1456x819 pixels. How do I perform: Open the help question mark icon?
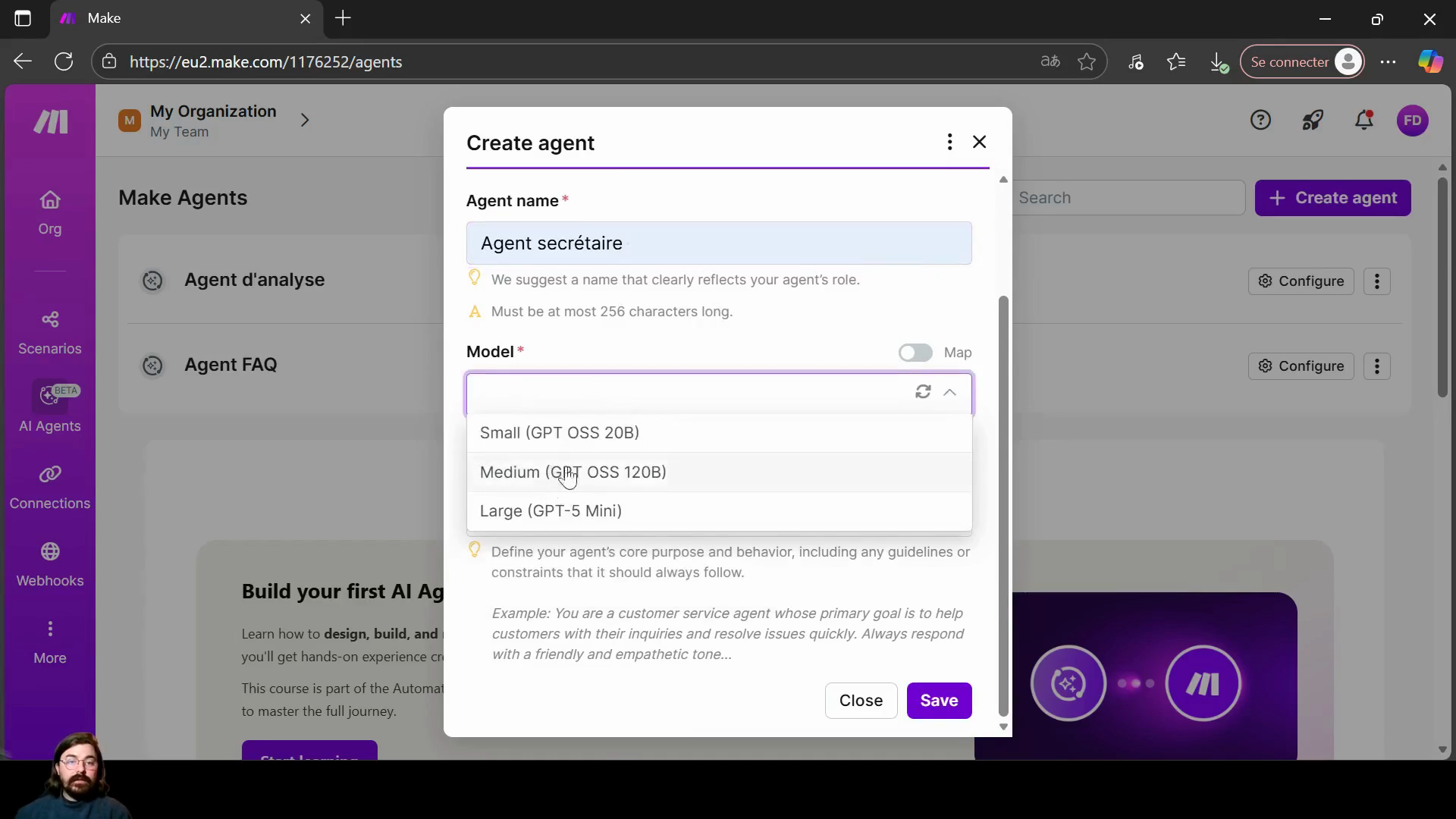[1260, 120]
